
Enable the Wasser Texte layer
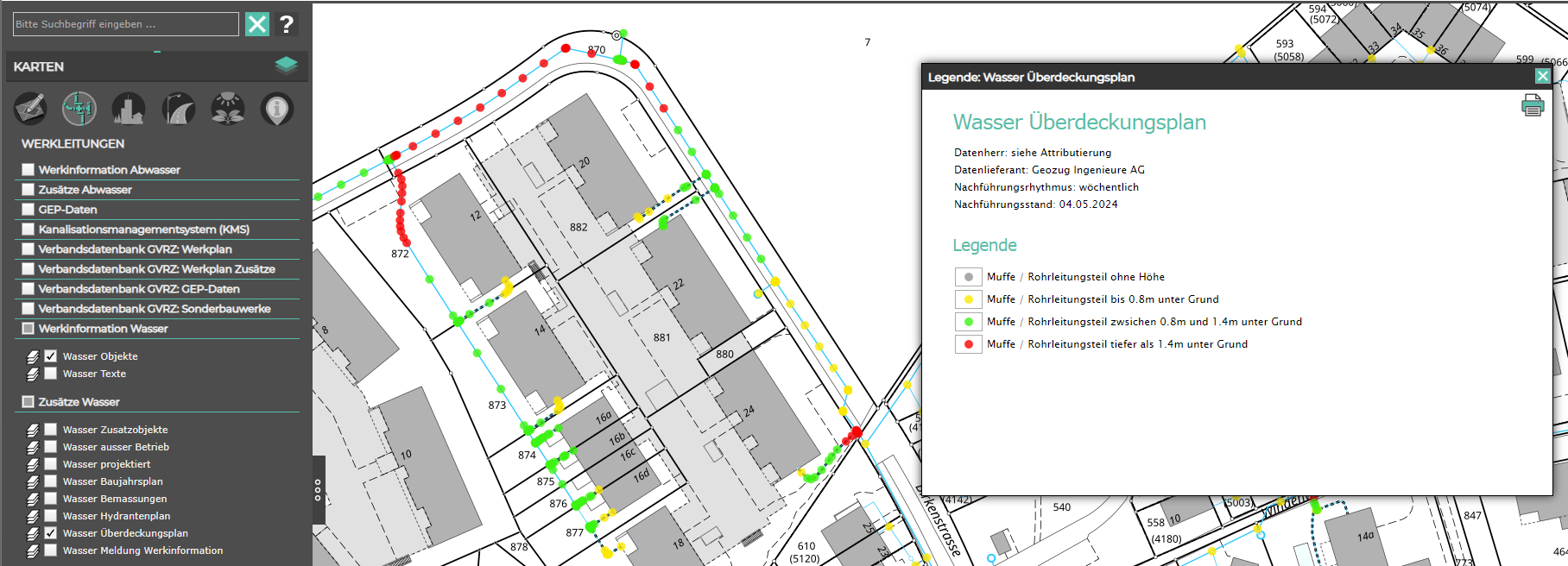51,374
